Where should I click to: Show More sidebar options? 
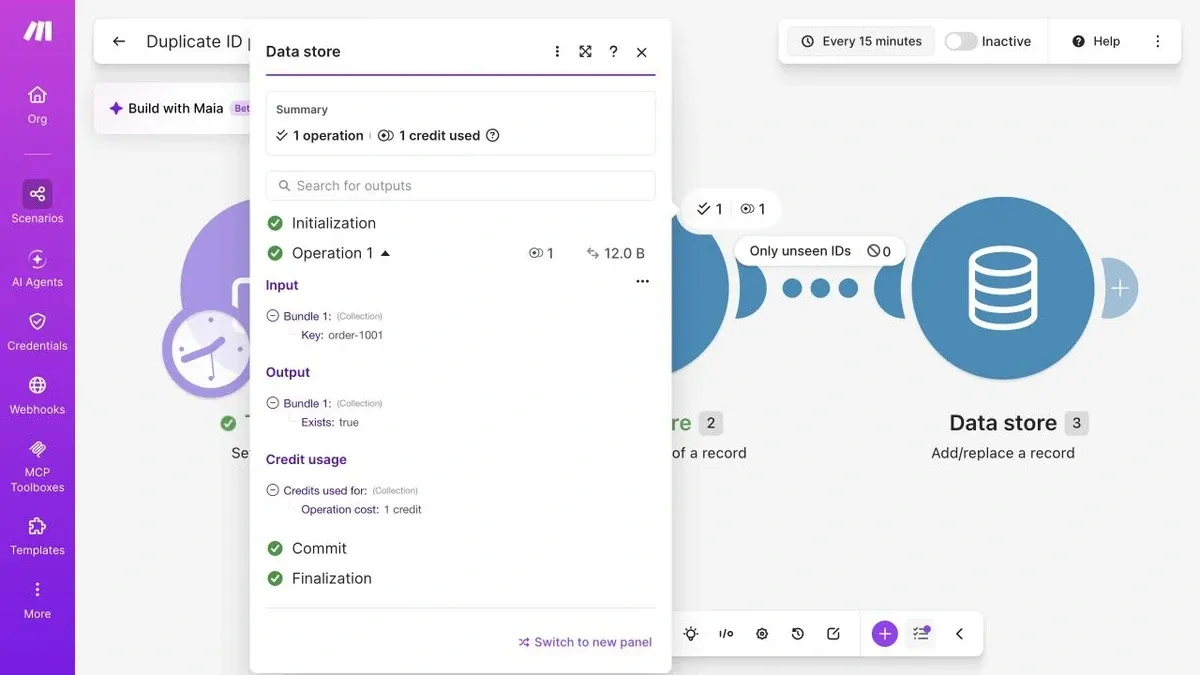(x=37, y=600)
